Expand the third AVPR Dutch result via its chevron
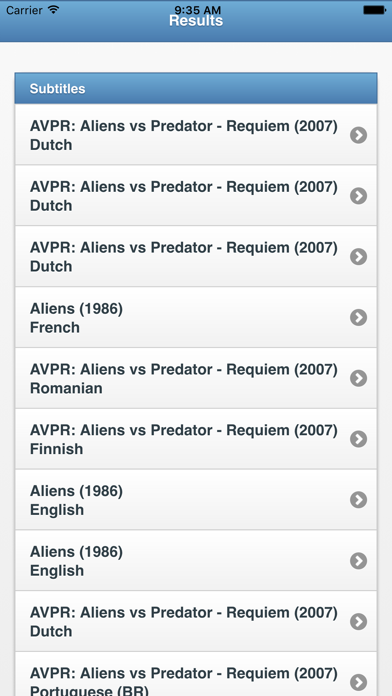Image resolution: width=392 pixels, height=696 pixels. point(358,257)
